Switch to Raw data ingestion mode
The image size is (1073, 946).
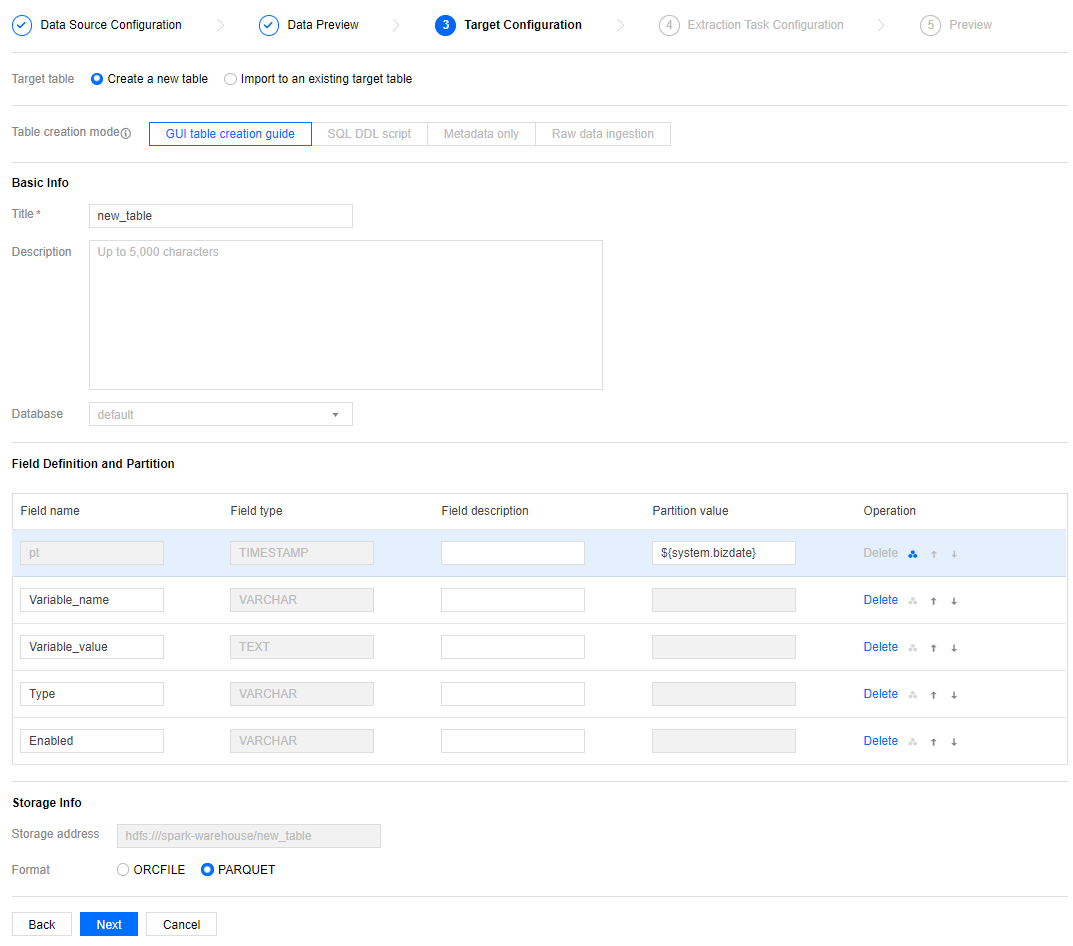(x=603, y=134)
